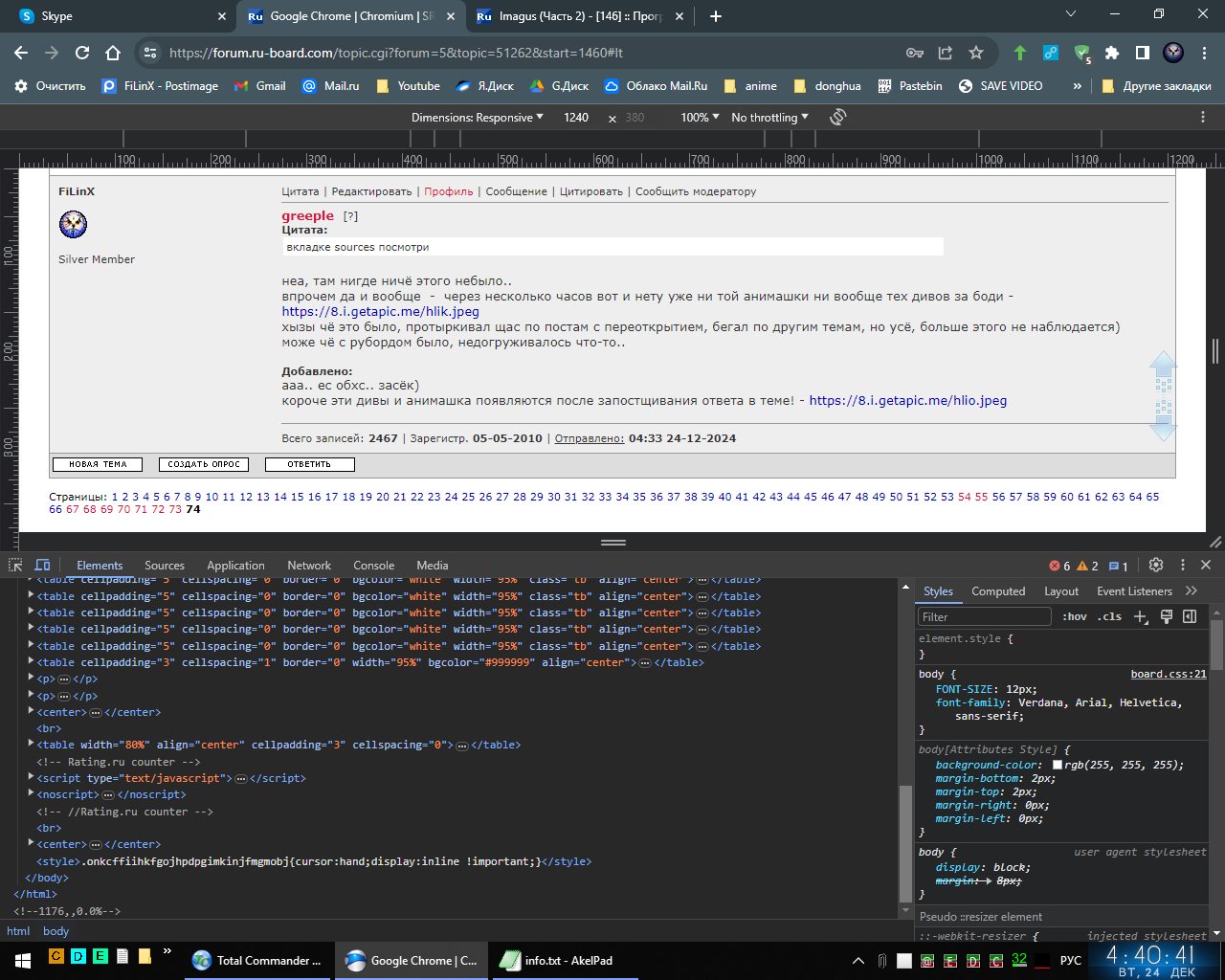Switch to Layout styles tab

(1061, 591)
